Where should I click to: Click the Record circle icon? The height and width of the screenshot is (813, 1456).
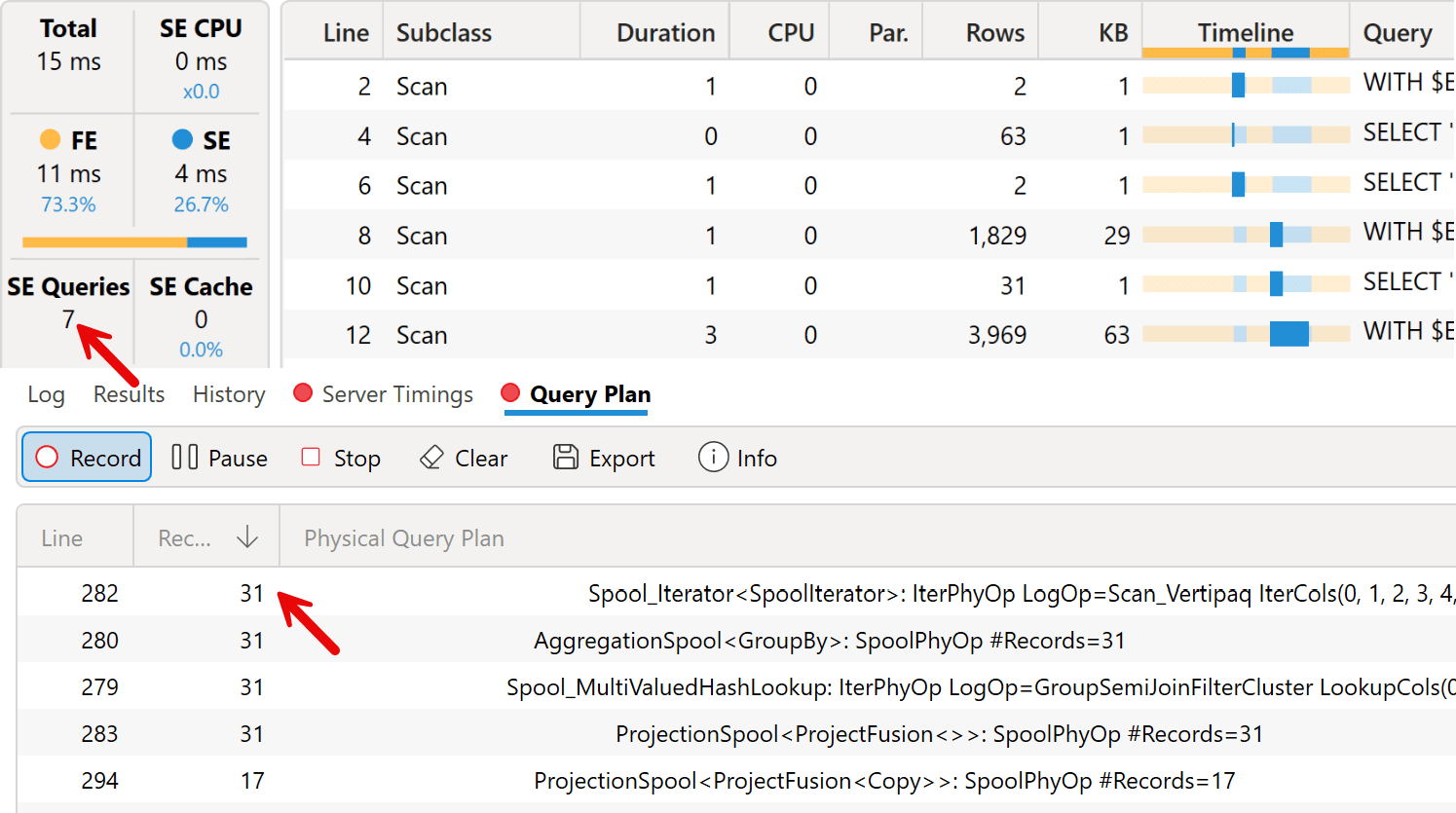[x=47, y=458]
